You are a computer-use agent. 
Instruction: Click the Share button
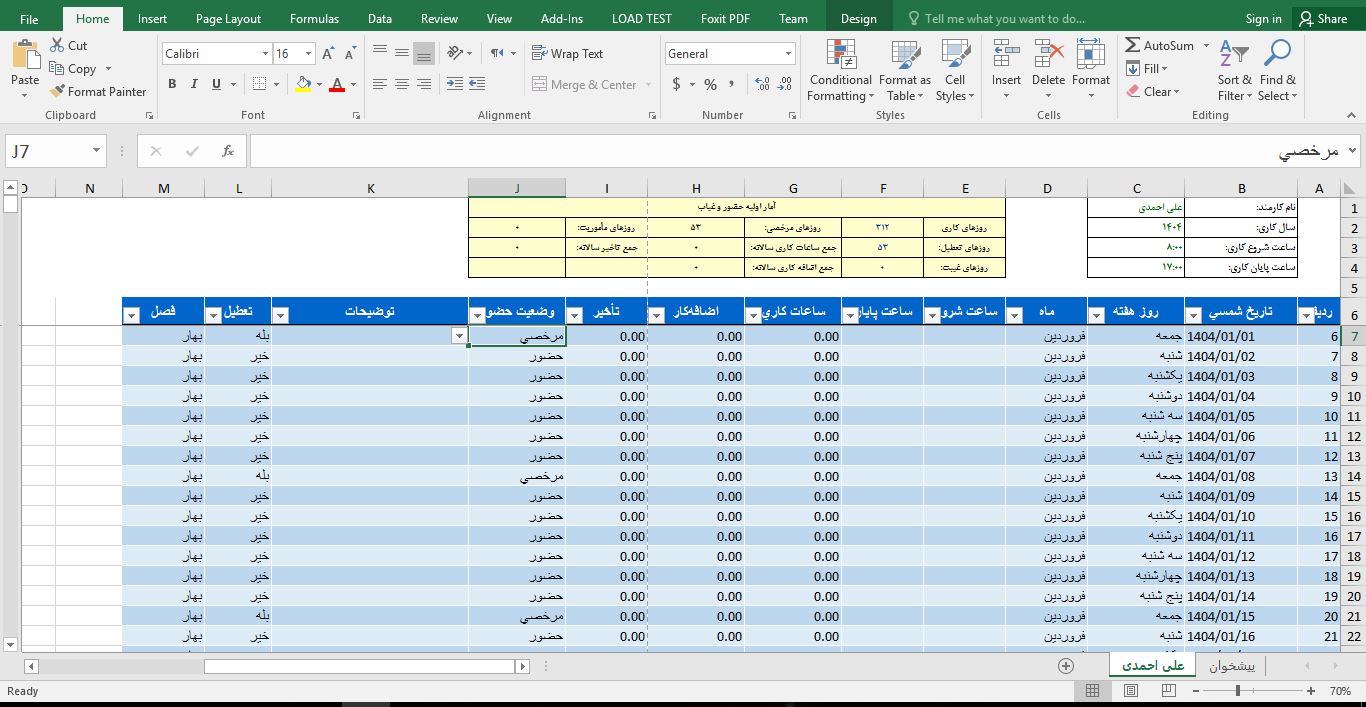[1322, 19]
